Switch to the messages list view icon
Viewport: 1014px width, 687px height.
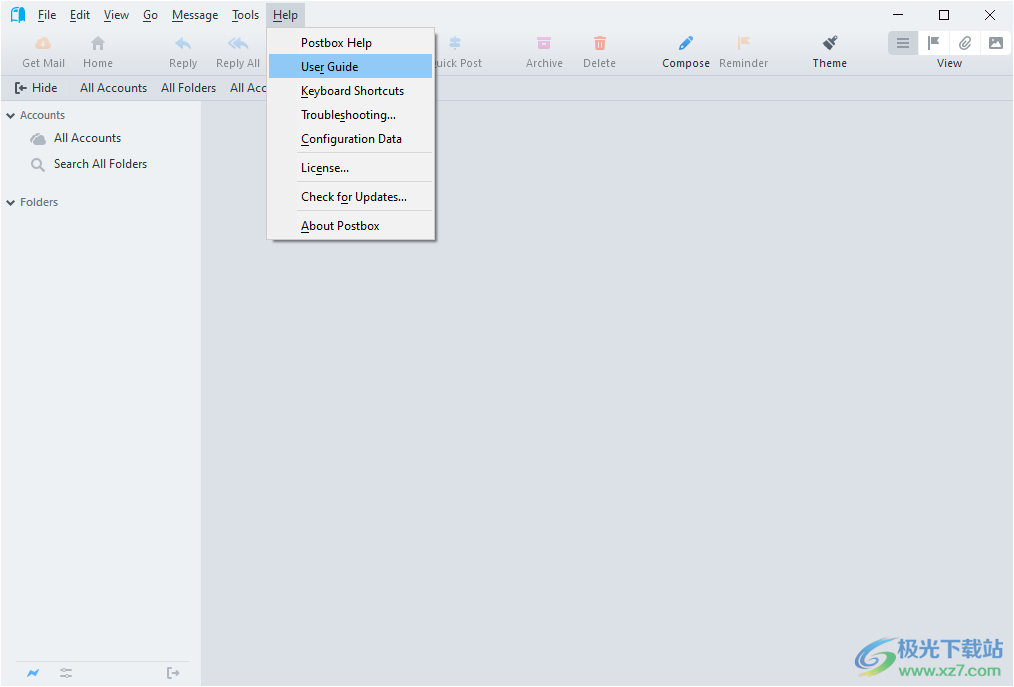tap(903, 43)
